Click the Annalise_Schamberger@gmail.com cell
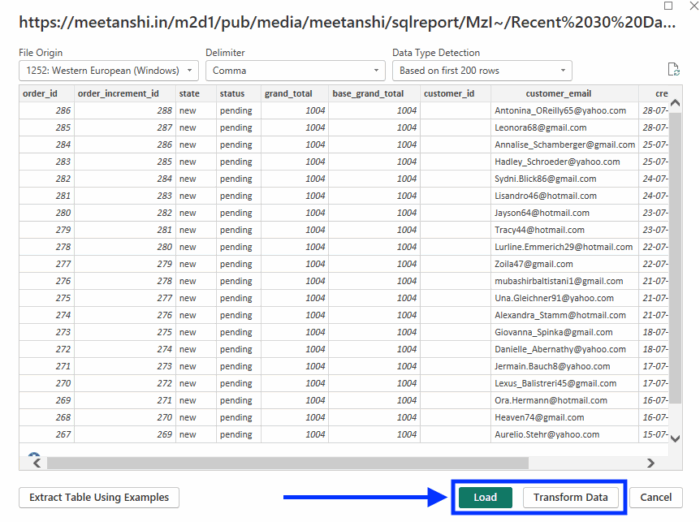 [564, 144]
